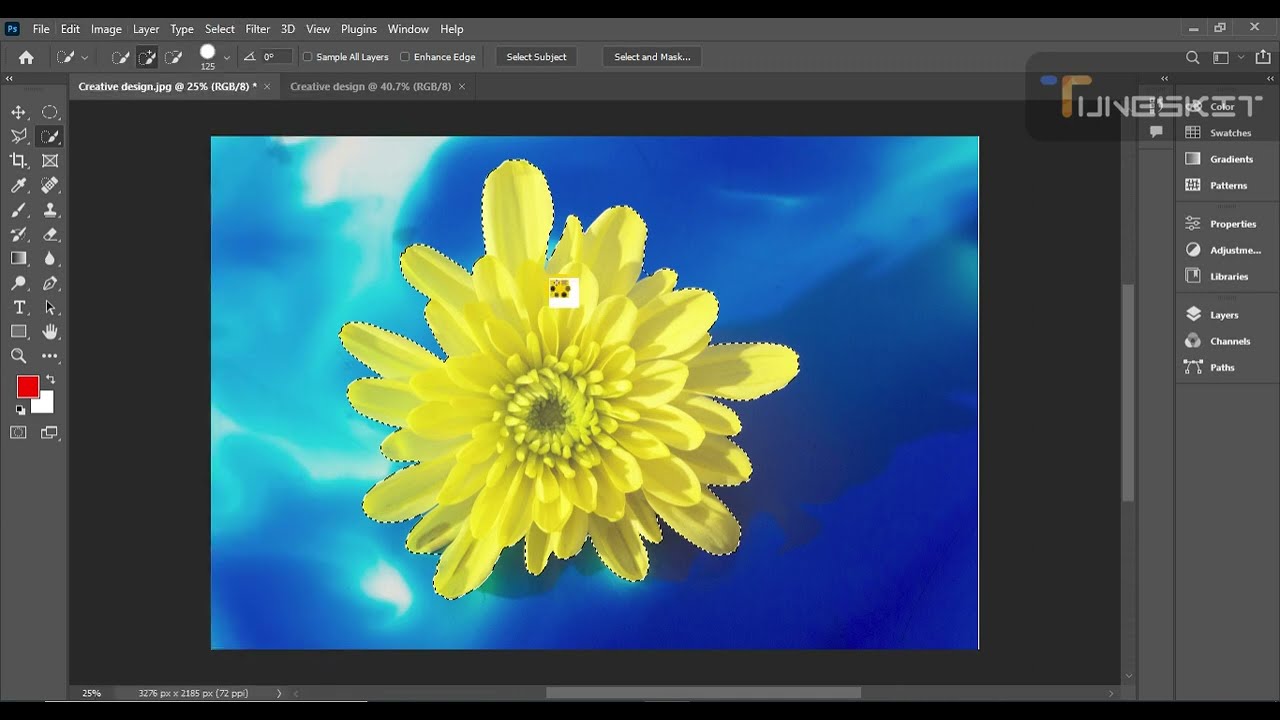Screen dimensions: 1280x720
Task: Open the Properties panel
Action: 1221,224
